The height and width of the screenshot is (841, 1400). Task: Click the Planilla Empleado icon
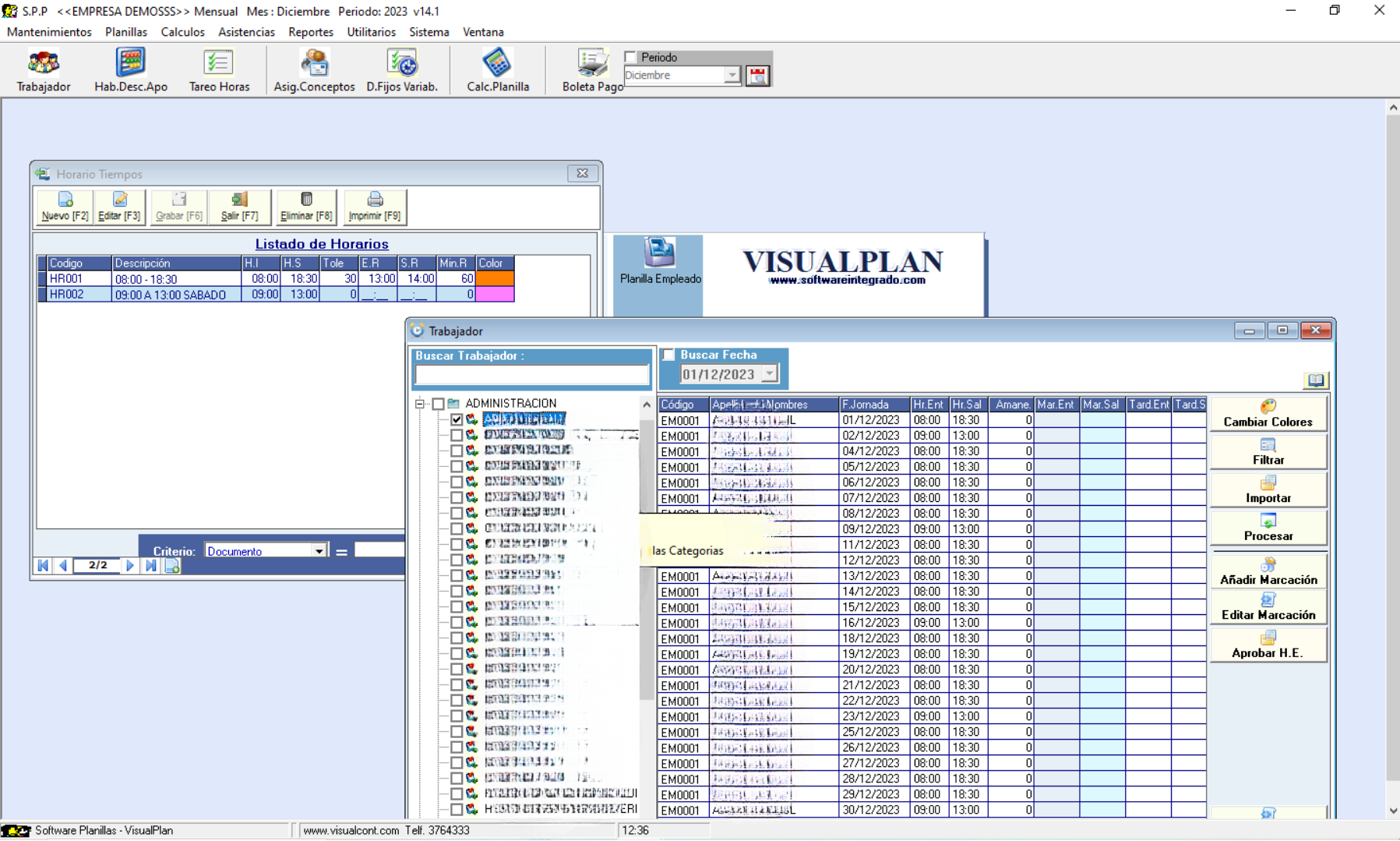[660, 262]
